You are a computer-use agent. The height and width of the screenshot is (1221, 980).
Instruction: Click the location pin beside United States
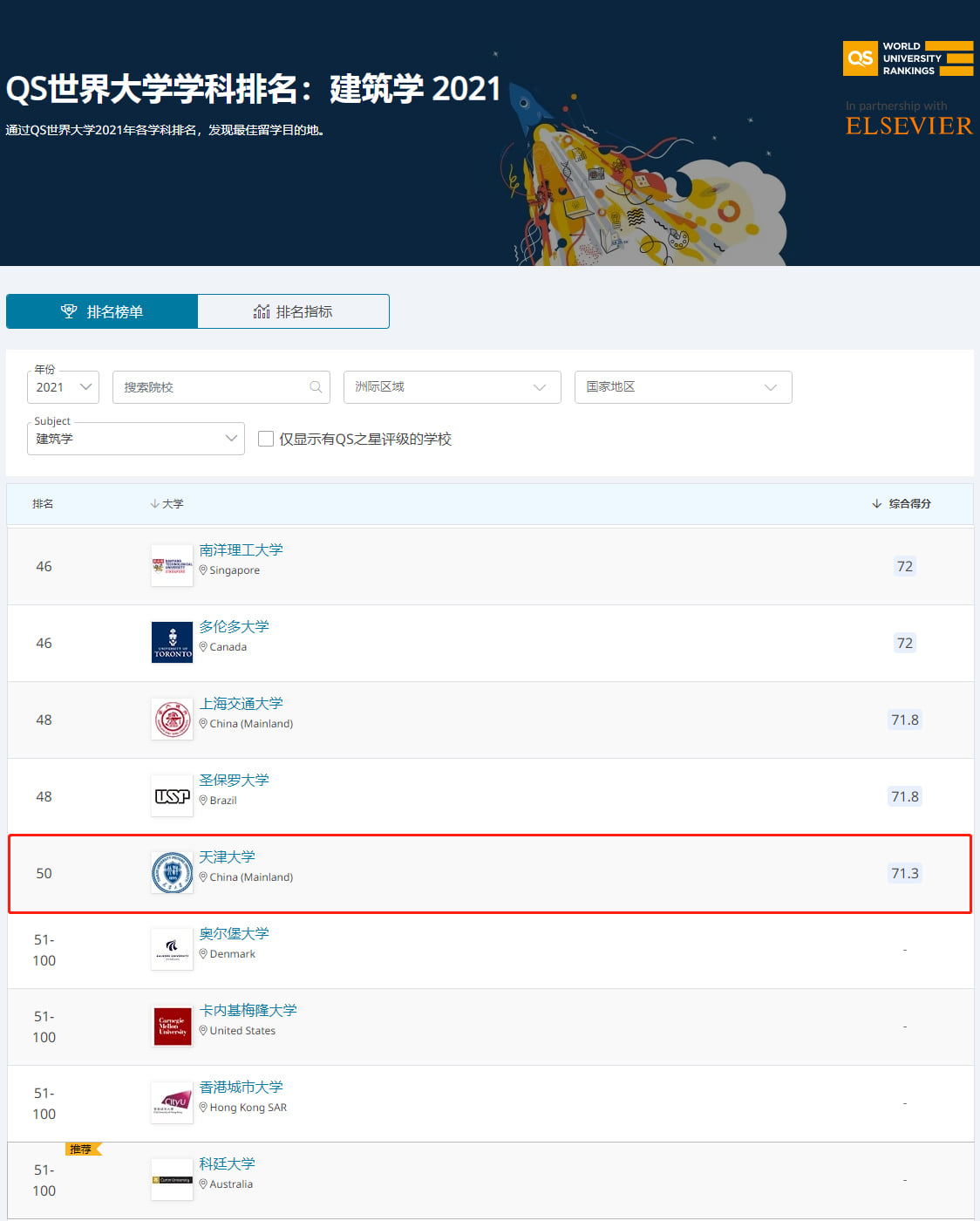pyautogui.click(x=203, y=1031)
